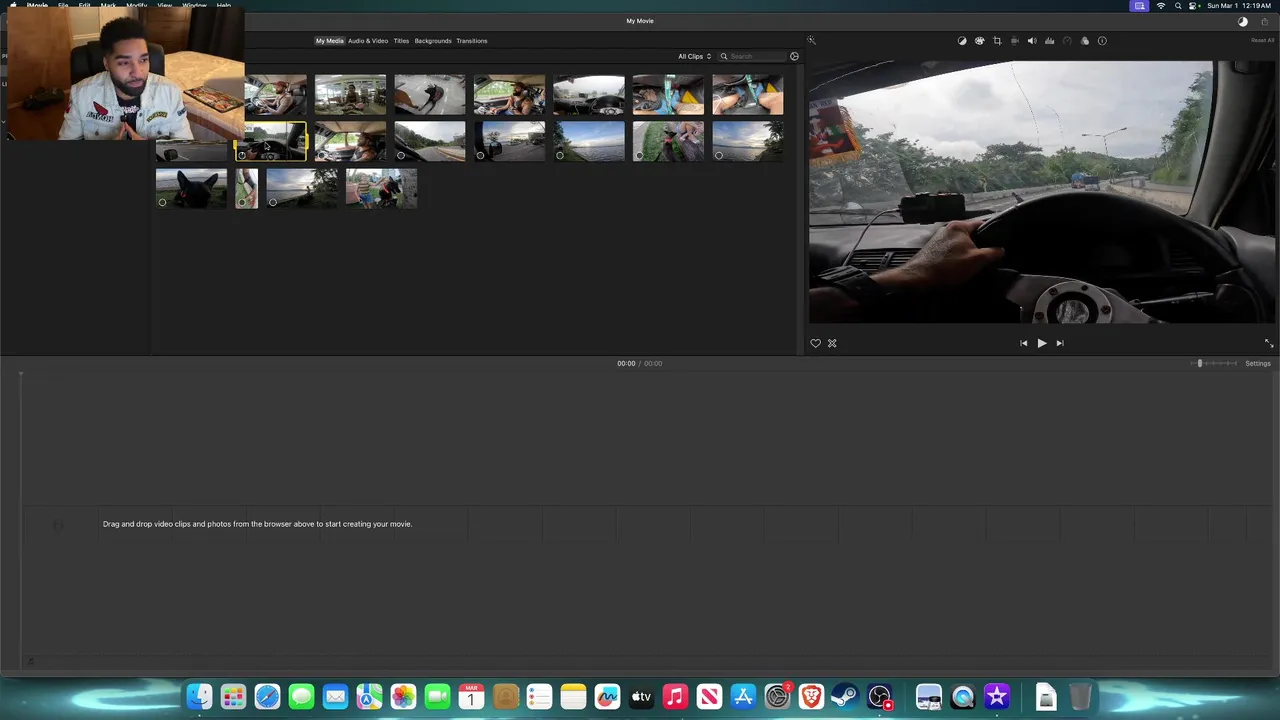Mark clip as favorite with heart icon
This screenshot has height=720, width=1280.
tap(815, 343)
